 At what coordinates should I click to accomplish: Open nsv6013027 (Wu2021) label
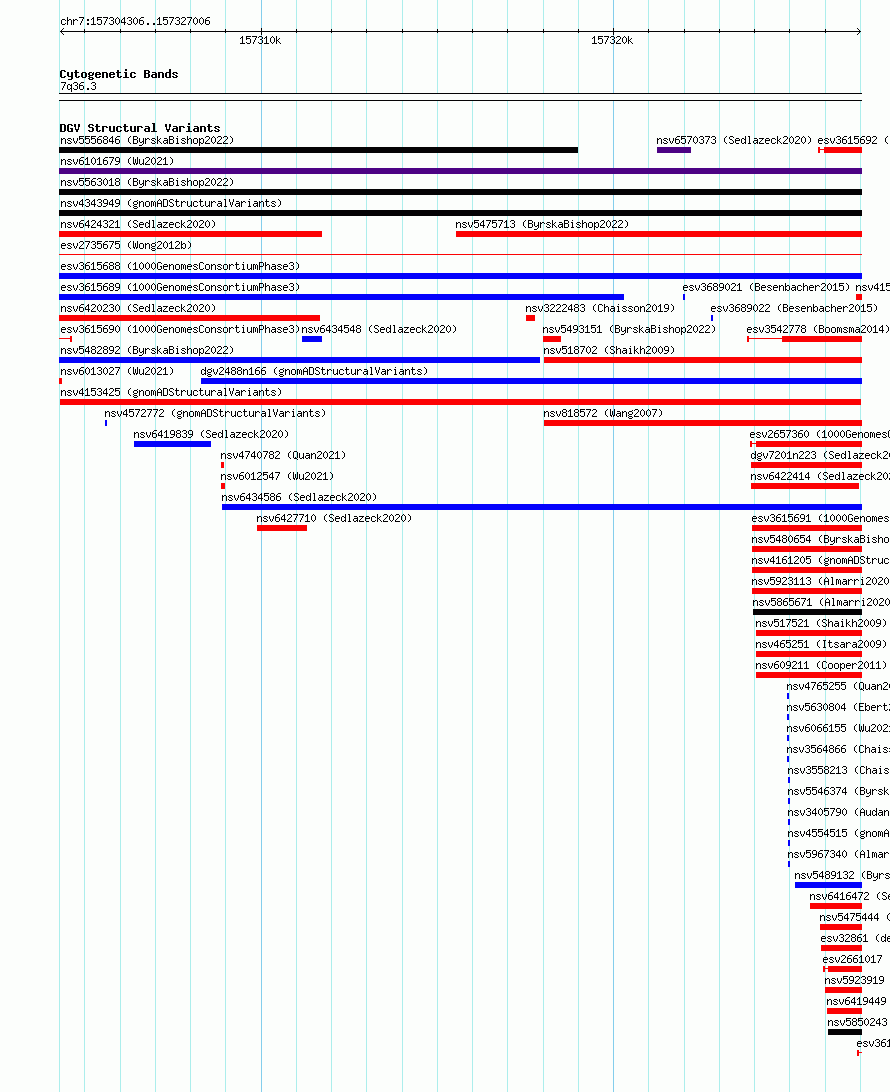[x=117, y=371]
